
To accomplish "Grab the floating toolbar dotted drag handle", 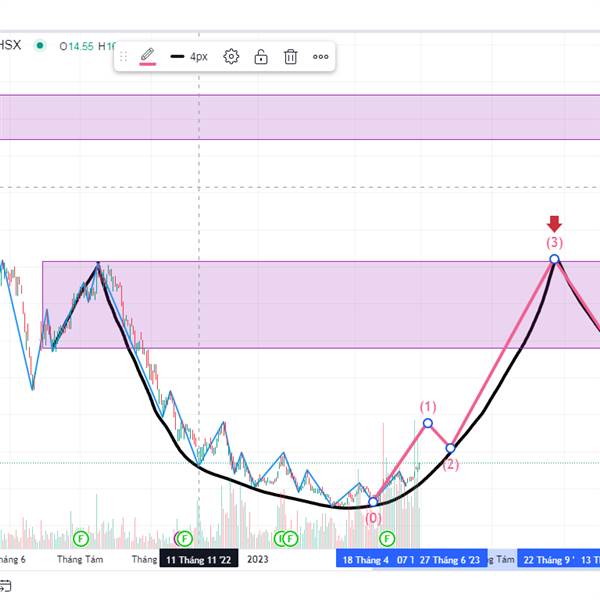I will pyautogui.click(x=123, y=57).
